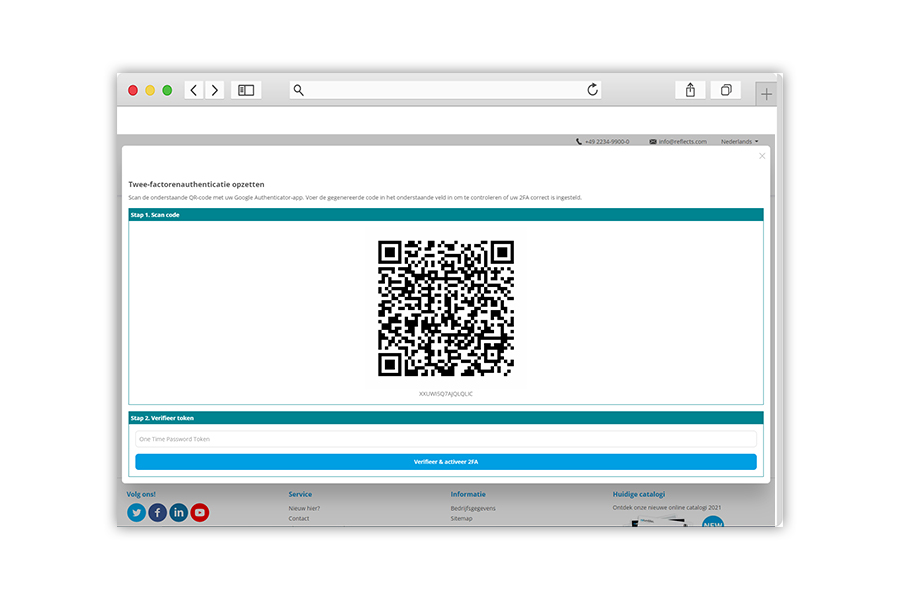Click the browser forward arrow
The width and height of the screenshot is (900, 600).
[215, 90]
